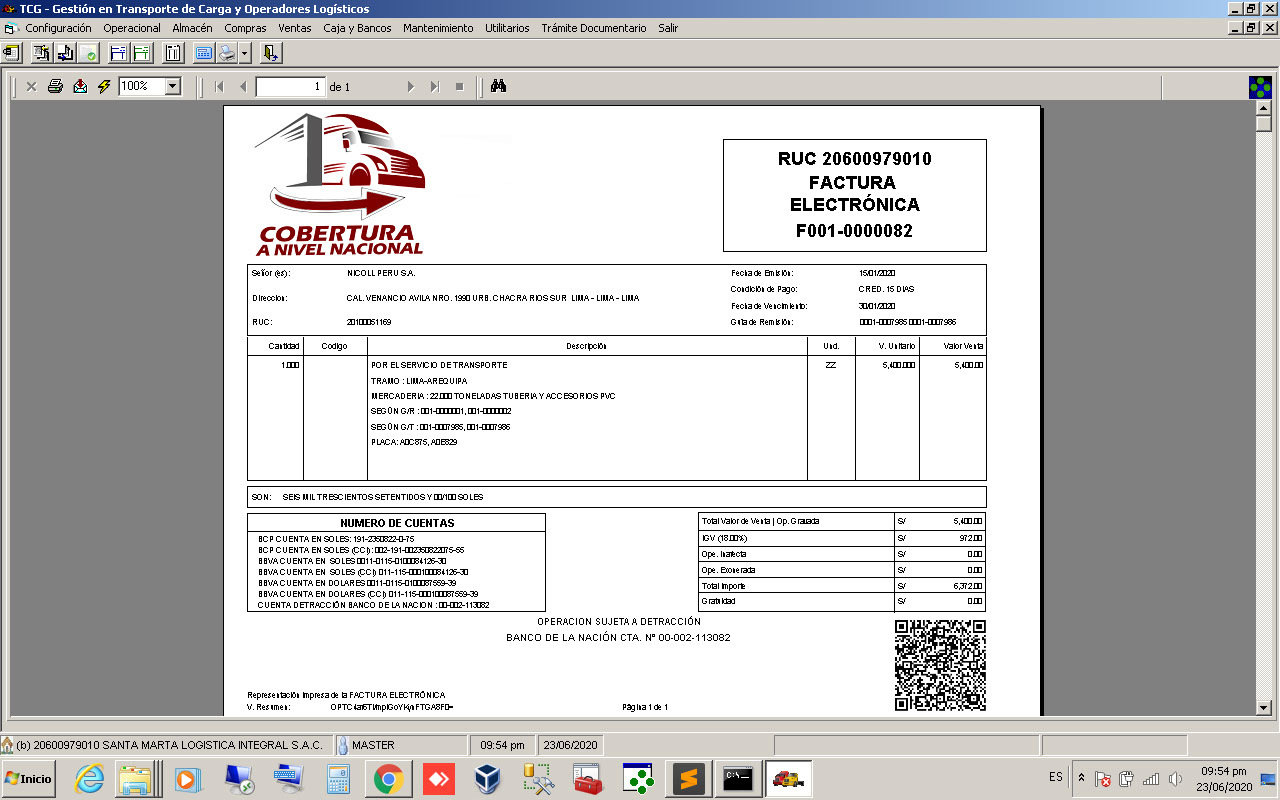Go to next report page arrow
This screenshot has height=800, width=1280.
pos(410,87)
